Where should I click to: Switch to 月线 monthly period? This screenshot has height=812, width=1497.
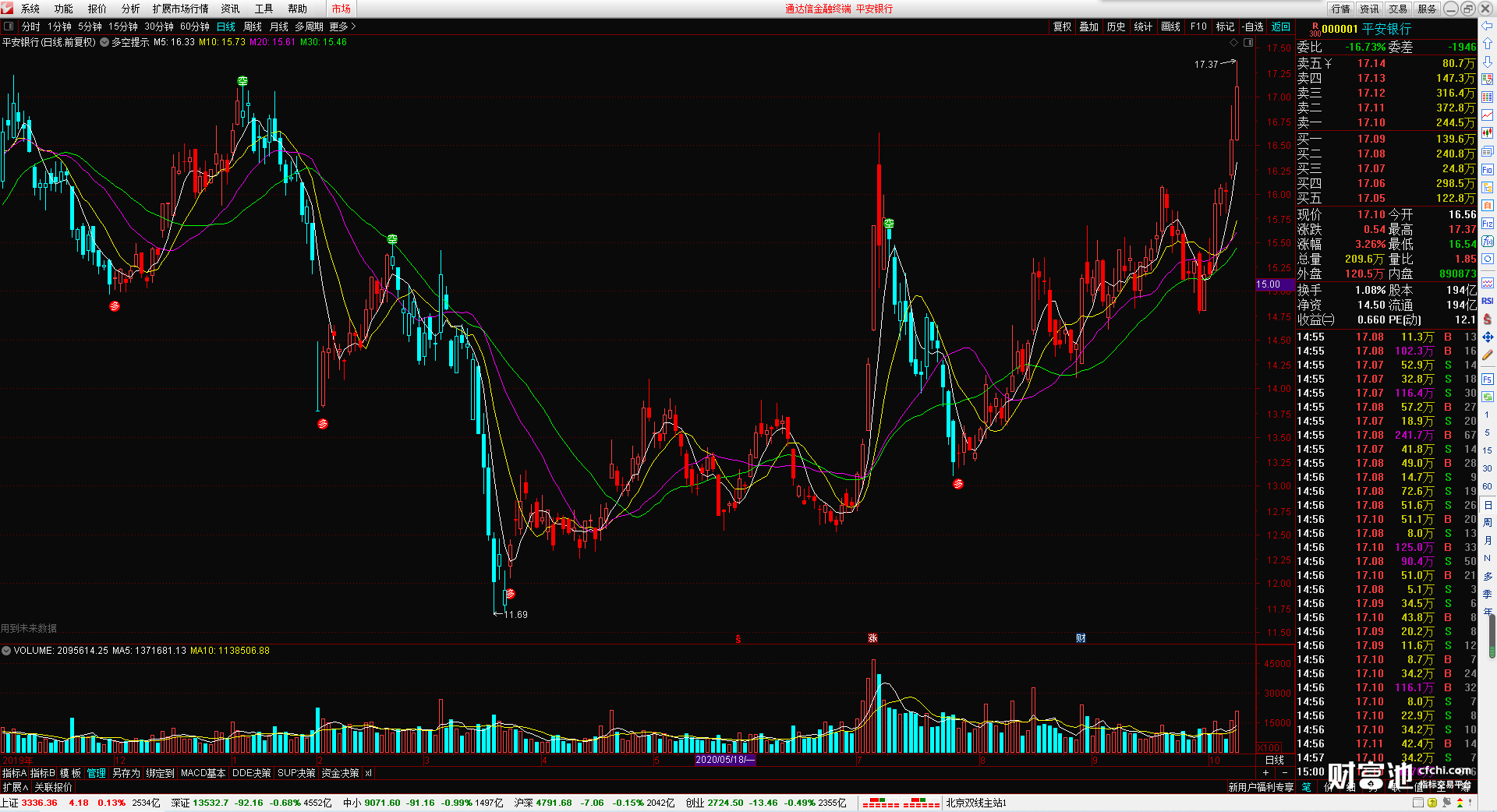click(279, 26)
